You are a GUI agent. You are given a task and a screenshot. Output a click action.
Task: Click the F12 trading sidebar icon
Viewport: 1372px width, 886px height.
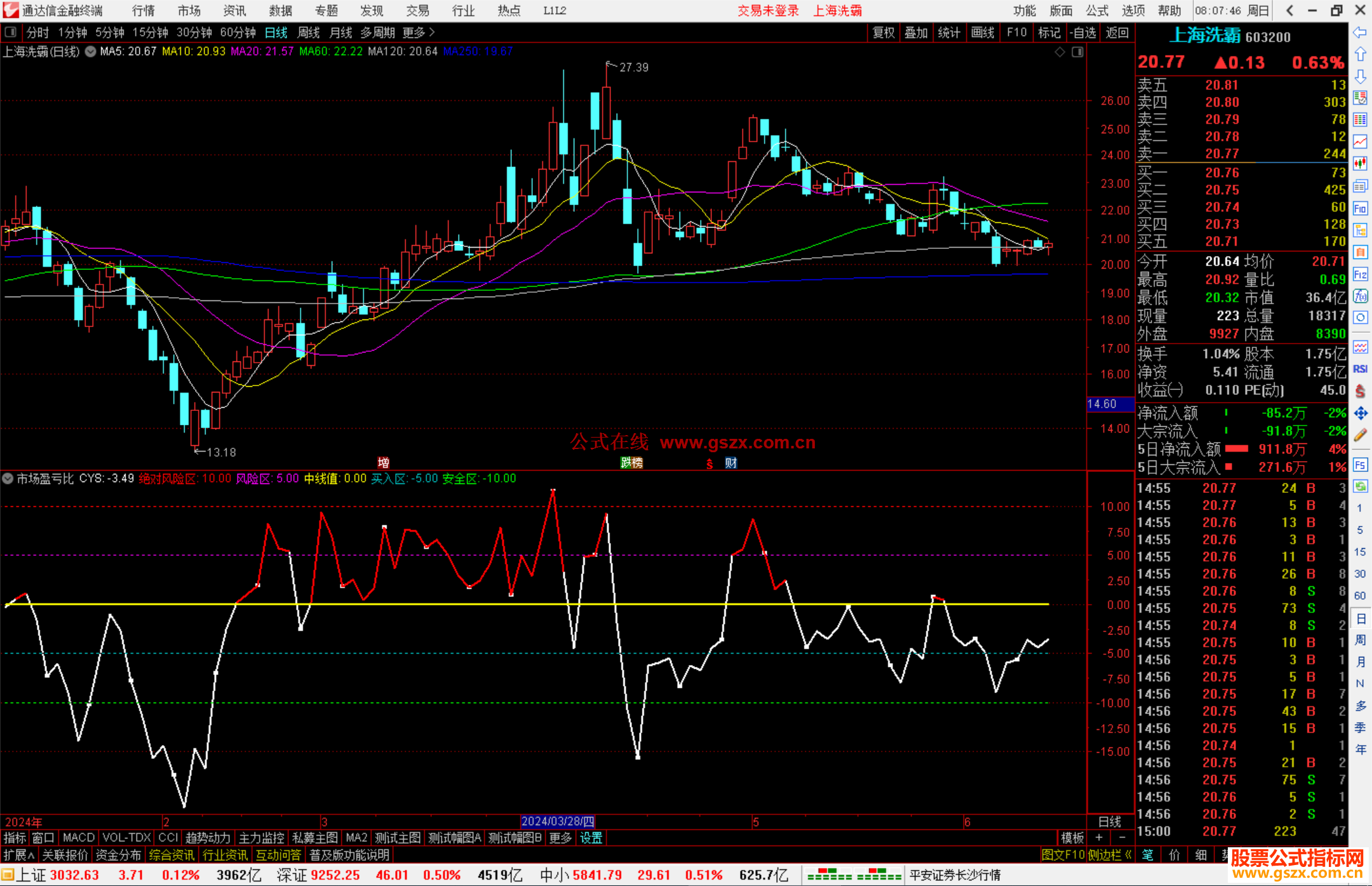coord(1360,274)
